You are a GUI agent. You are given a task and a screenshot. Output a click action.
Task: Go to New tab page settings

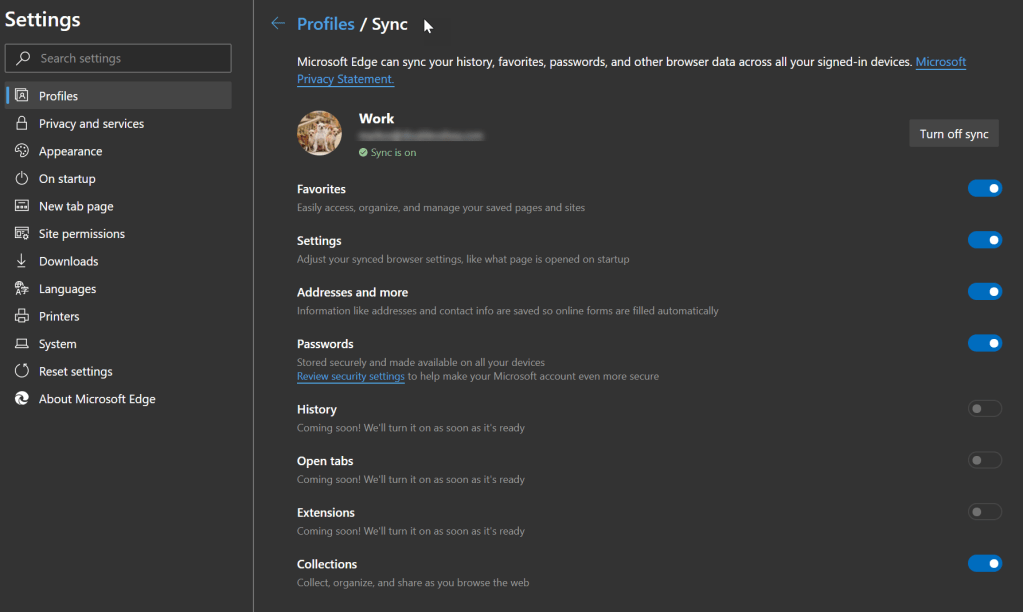pyautogui.click(x=76, y=206)
